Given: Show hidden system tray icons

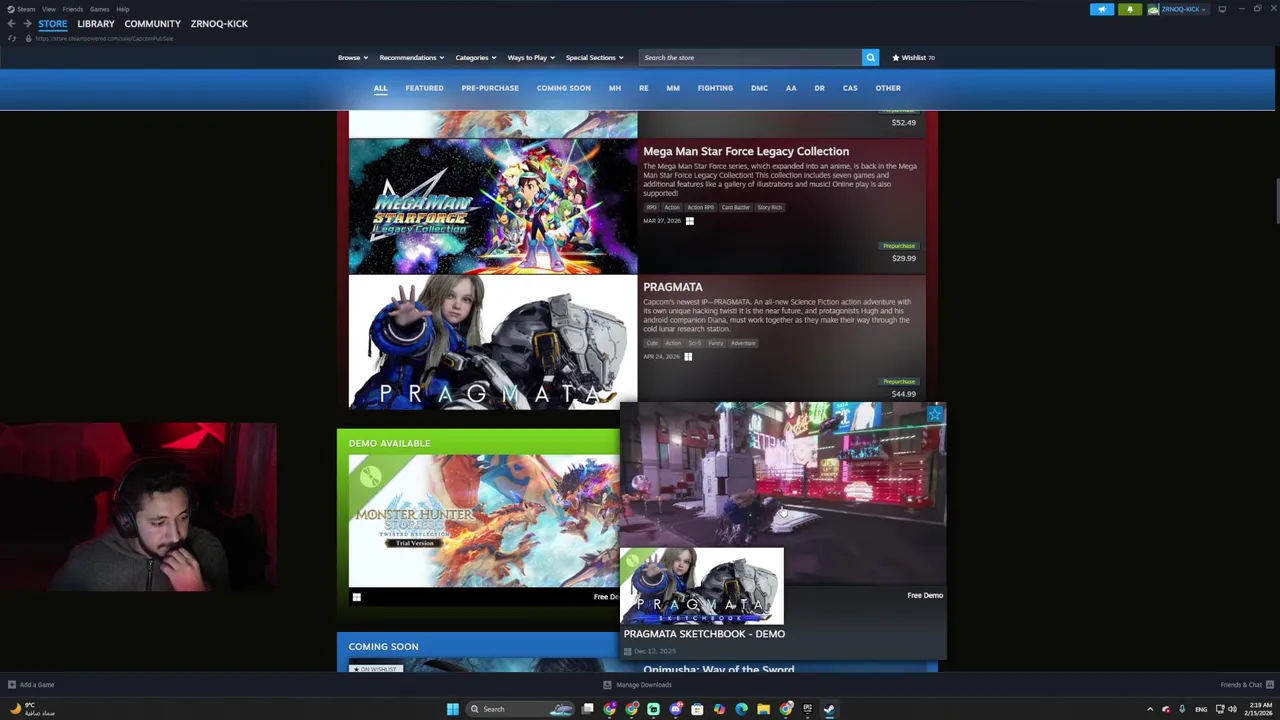Looking at the screenshot, I should tap(1150, 709).
